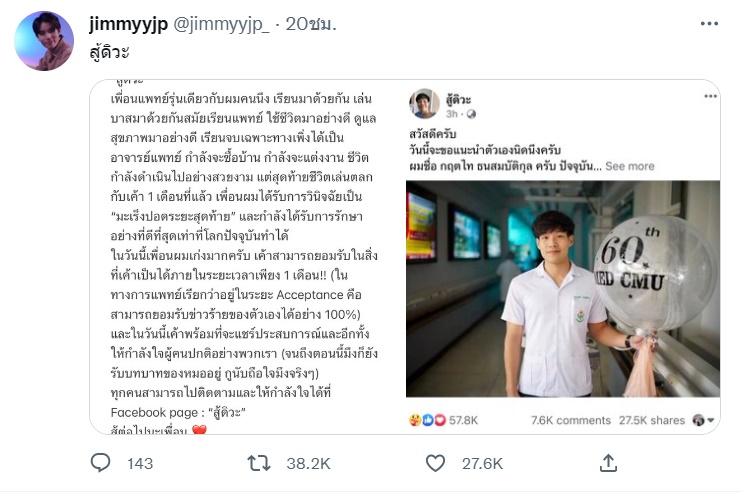Open the 27.5K shares link
Image resolution: width=742 pixels, height=493 pixels.
(x=645, y=420)
